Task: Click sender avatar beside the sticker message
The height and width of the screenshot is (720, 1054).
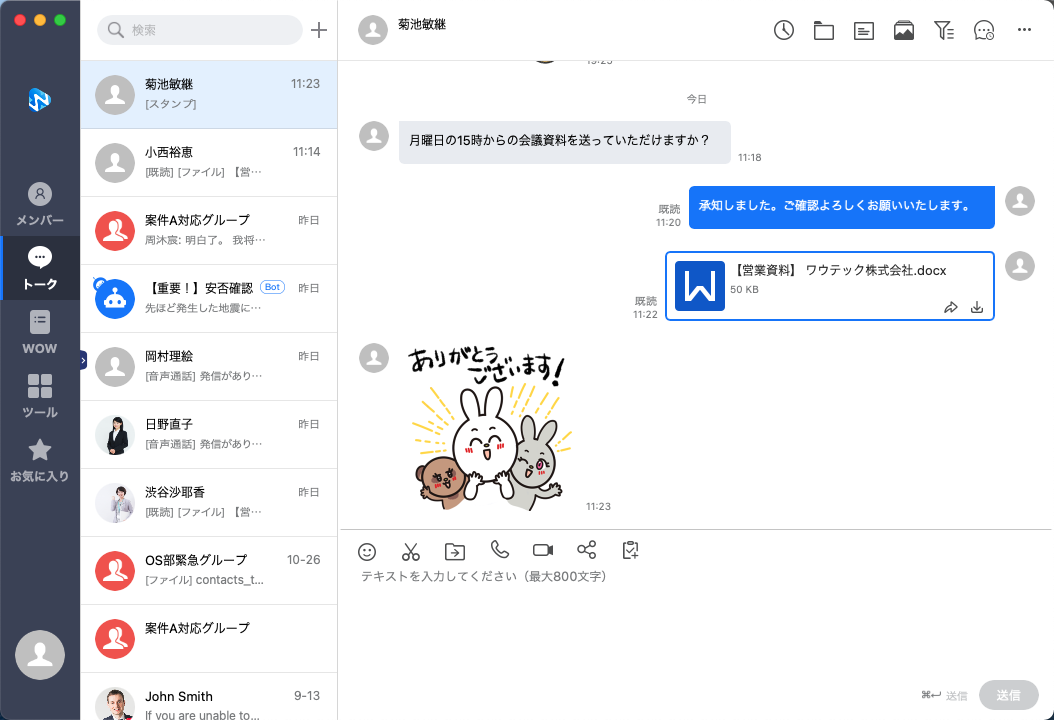Action: [x=374, y=358]
